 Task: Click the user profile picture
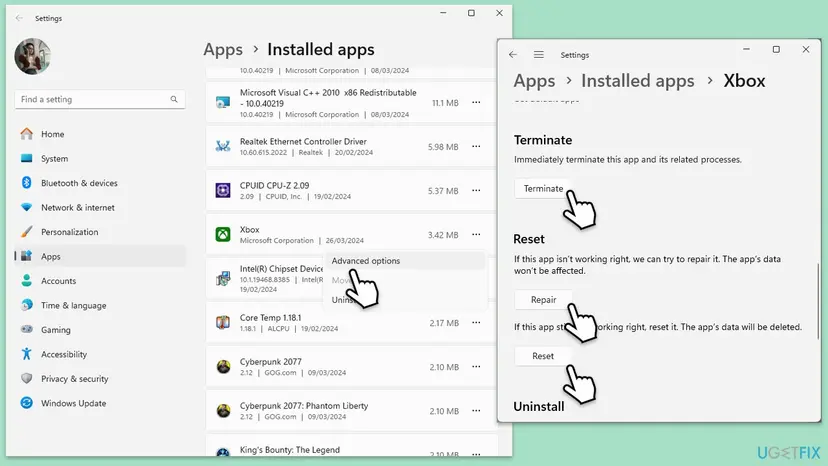click(32, 56)
